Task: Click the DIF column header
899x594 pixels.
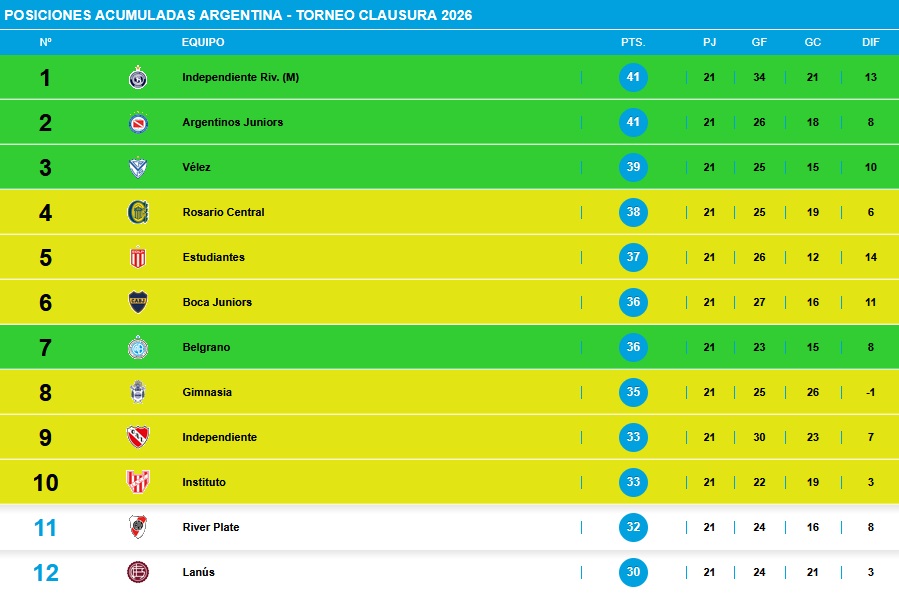Action: (870, 42)
